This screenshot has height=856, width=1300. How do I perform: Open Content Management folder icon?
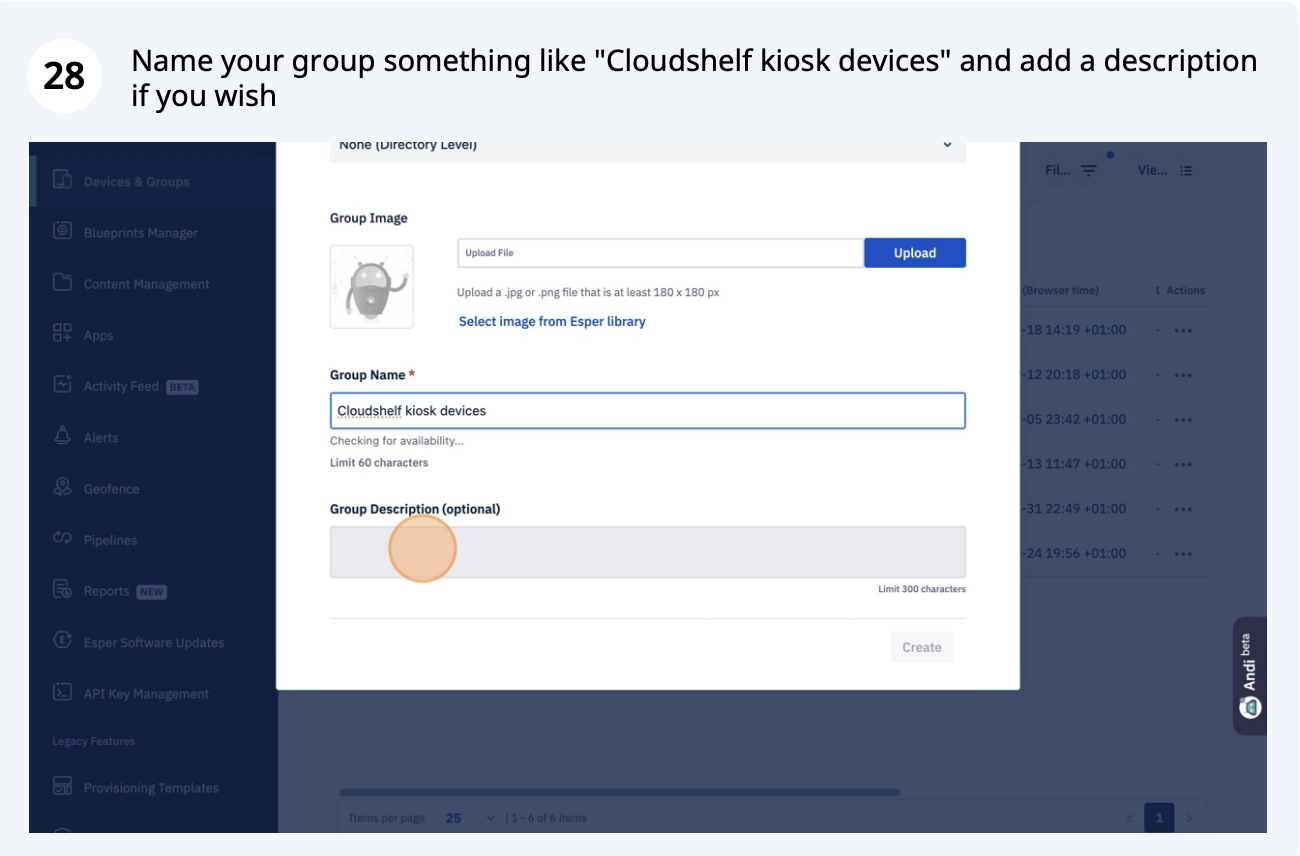pos(63,283)
